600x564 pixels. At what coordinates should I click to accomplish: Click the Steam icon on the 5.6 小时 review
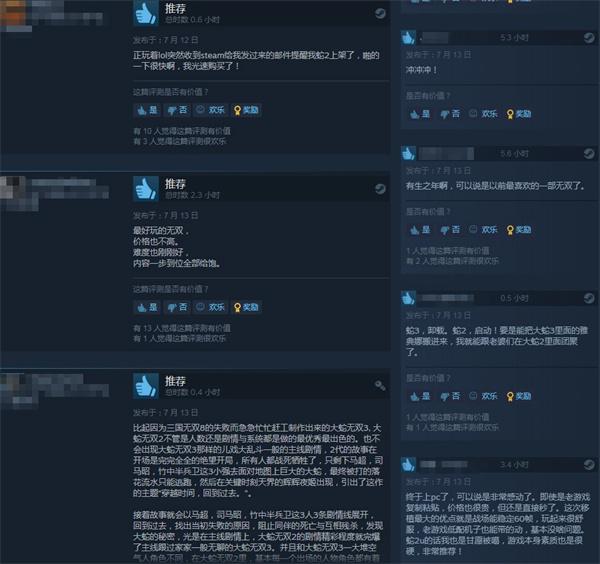coord(589,154)
